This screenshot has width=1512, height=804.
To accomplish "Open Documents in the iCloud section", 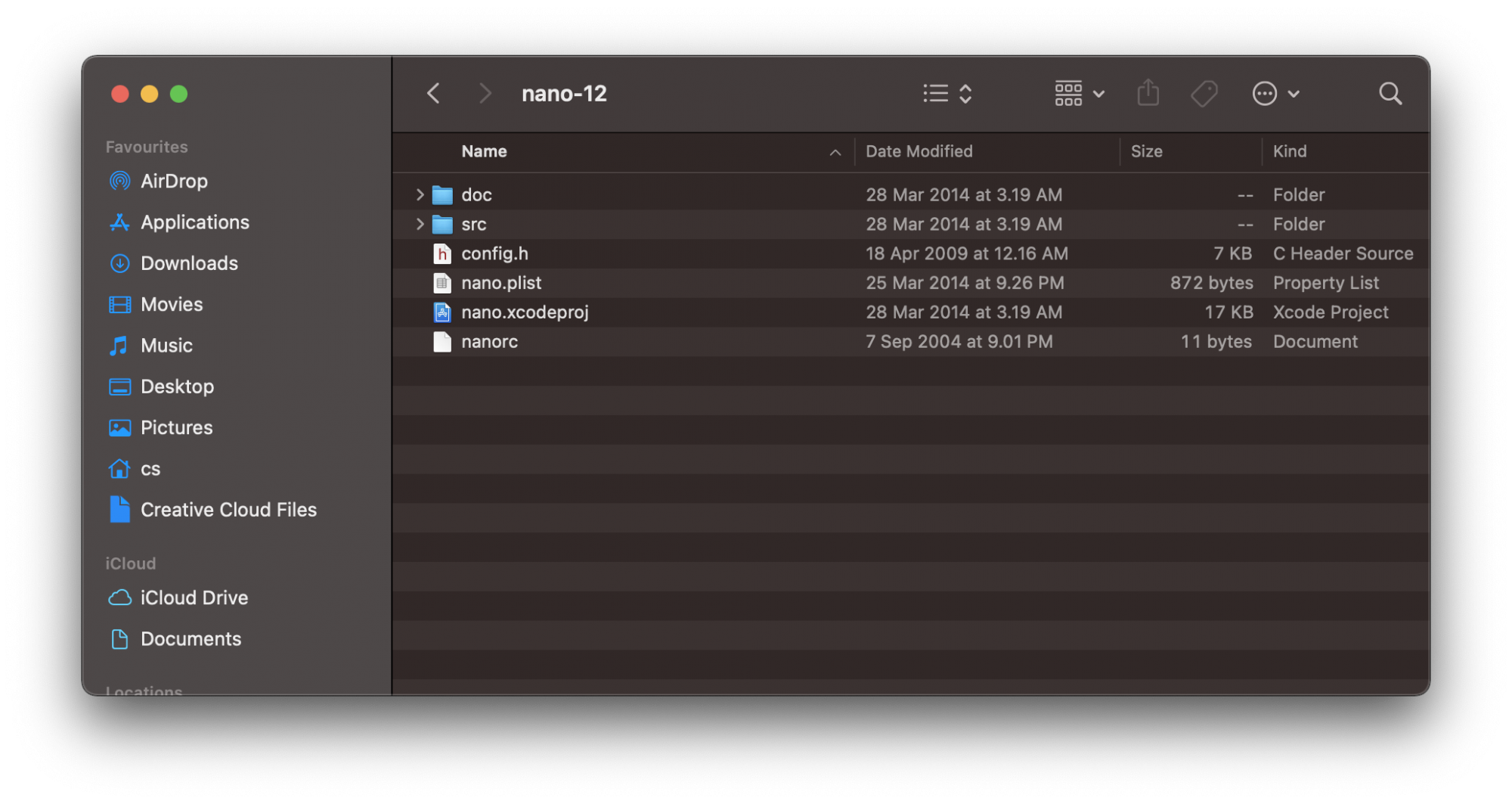I will point(191,638).
